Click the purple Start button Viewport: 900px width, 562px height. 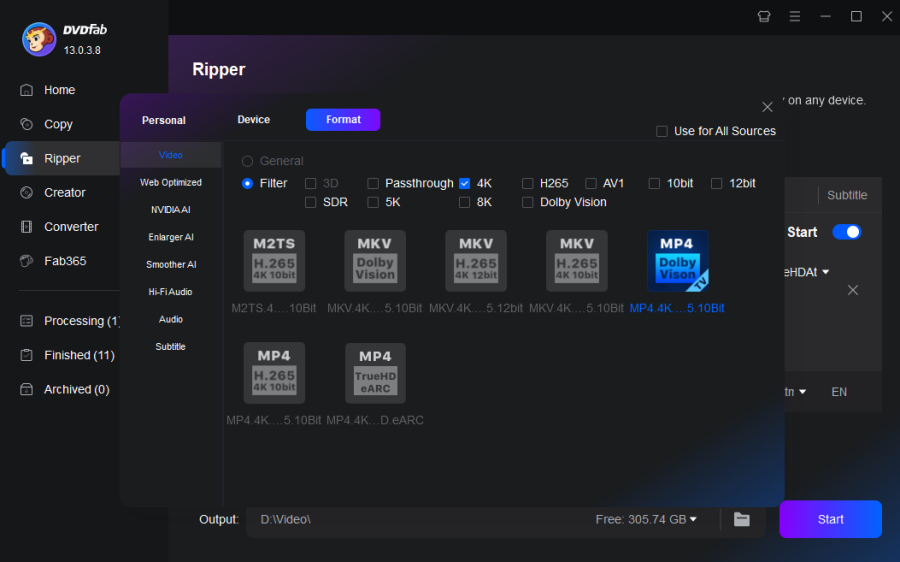(830, 519)
